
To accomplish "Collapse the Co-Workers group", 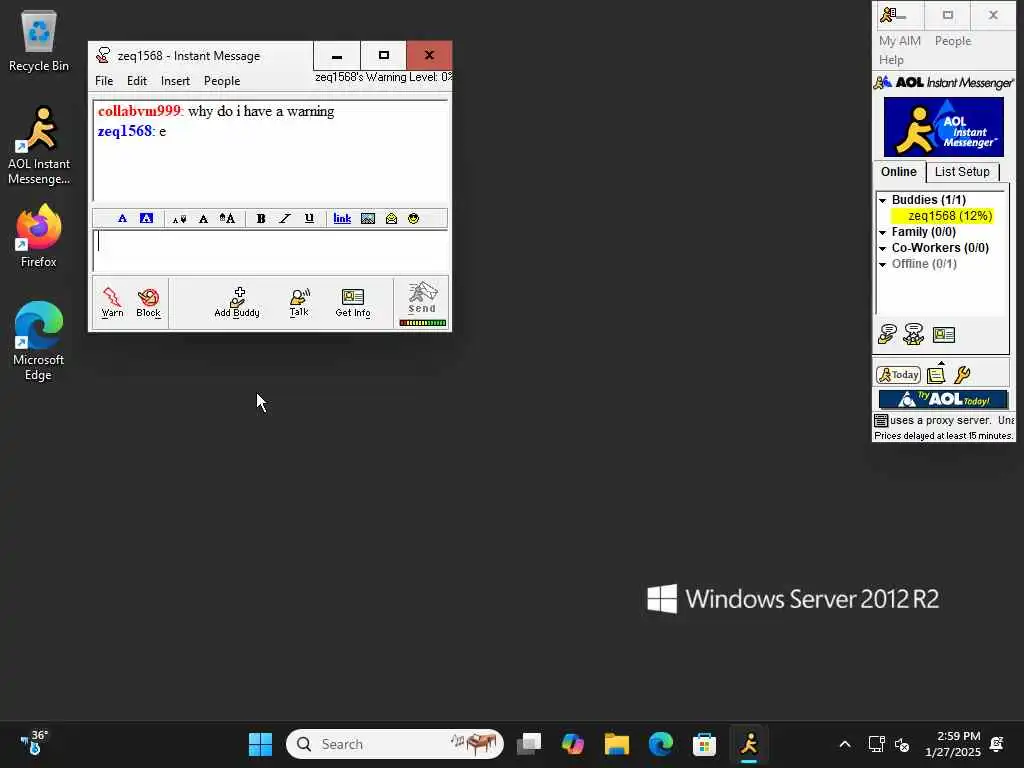I will pyautogui.click(x=882, y=249).
